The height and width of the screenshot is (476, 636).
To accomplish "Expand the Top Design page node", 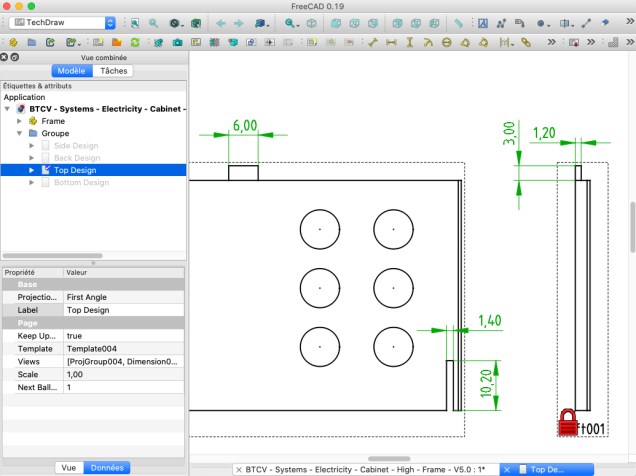I will pyautogui.click(x=31, y=170).
